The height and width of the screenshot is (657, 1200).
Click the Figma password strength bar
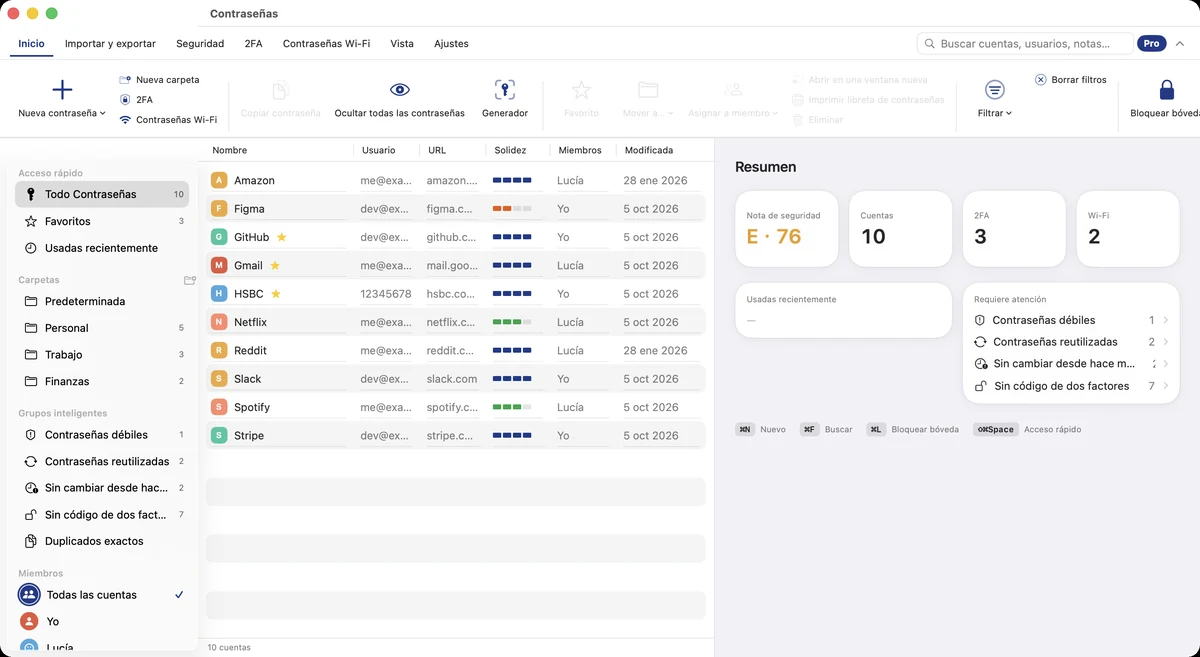512,209
